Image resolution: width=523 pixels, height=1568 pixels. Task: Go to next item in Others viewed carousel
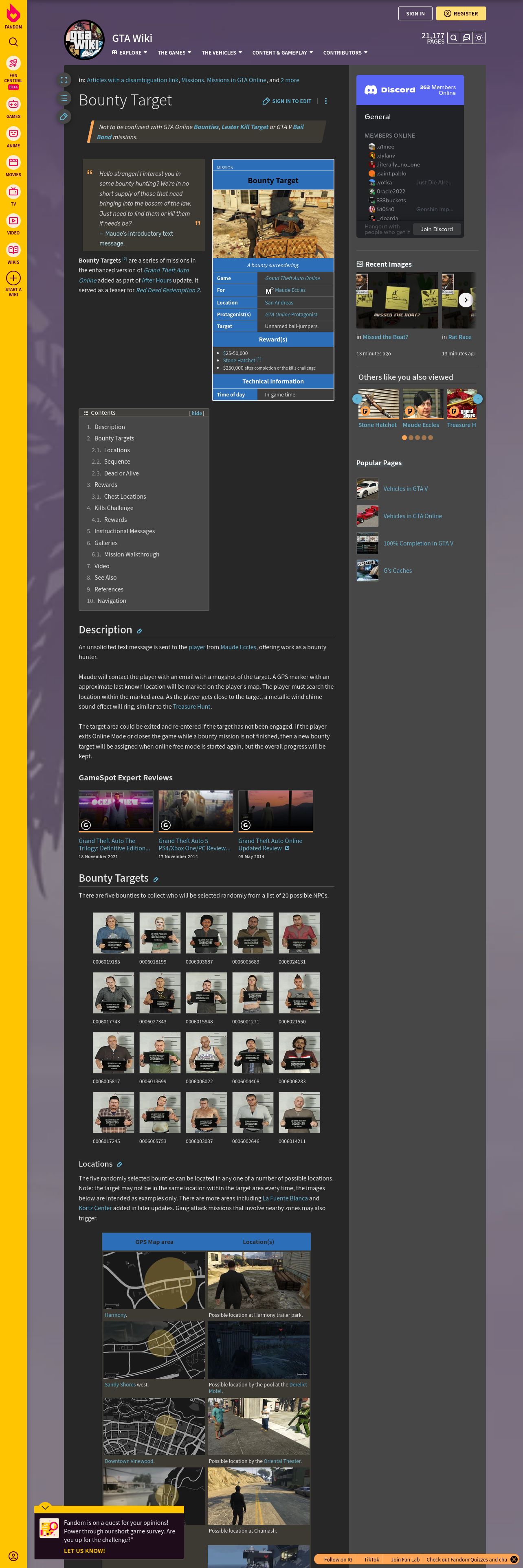478,399
